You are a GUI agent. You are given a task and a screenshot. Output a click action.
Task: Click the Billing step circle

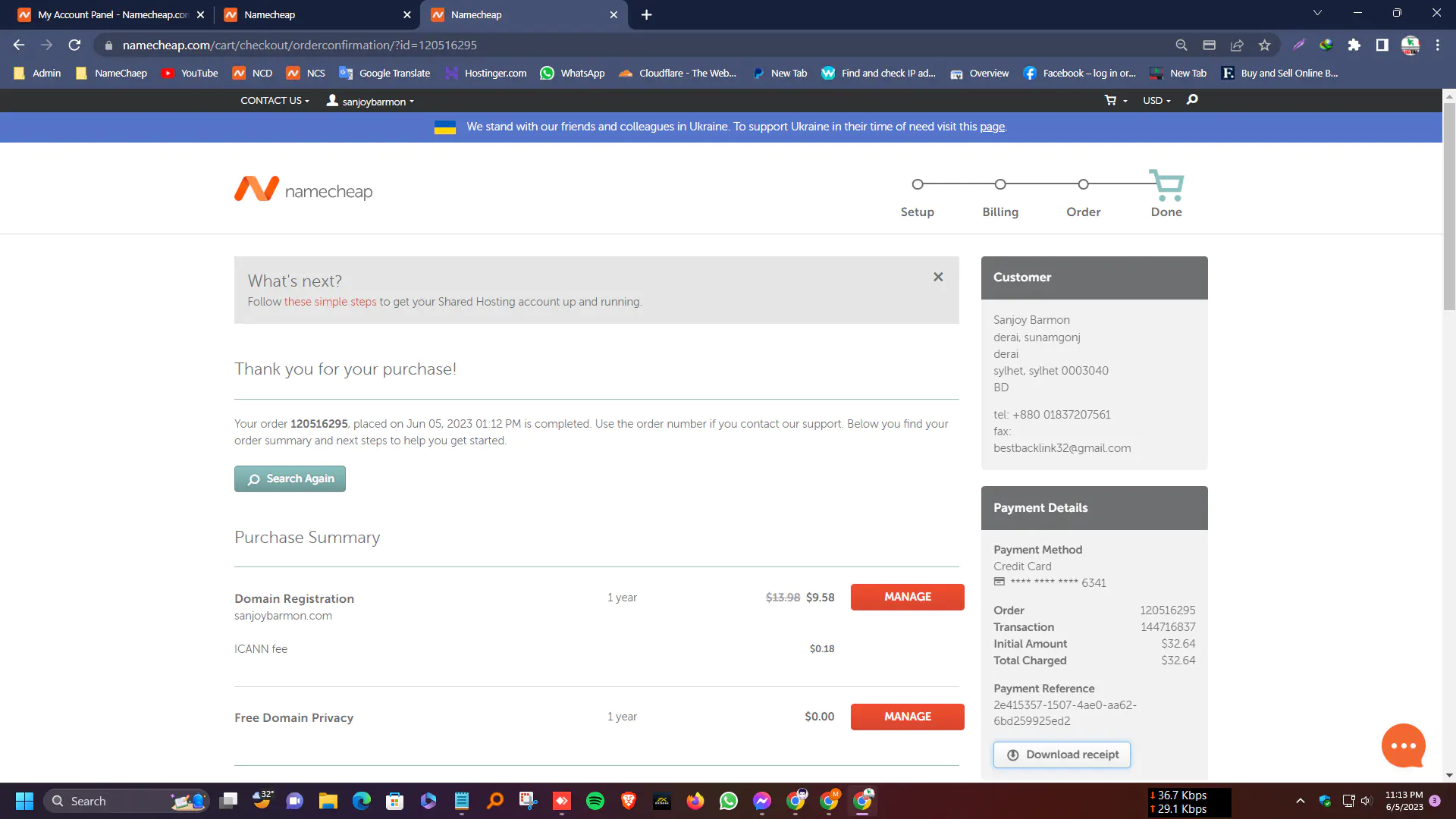click(1000, 184)
